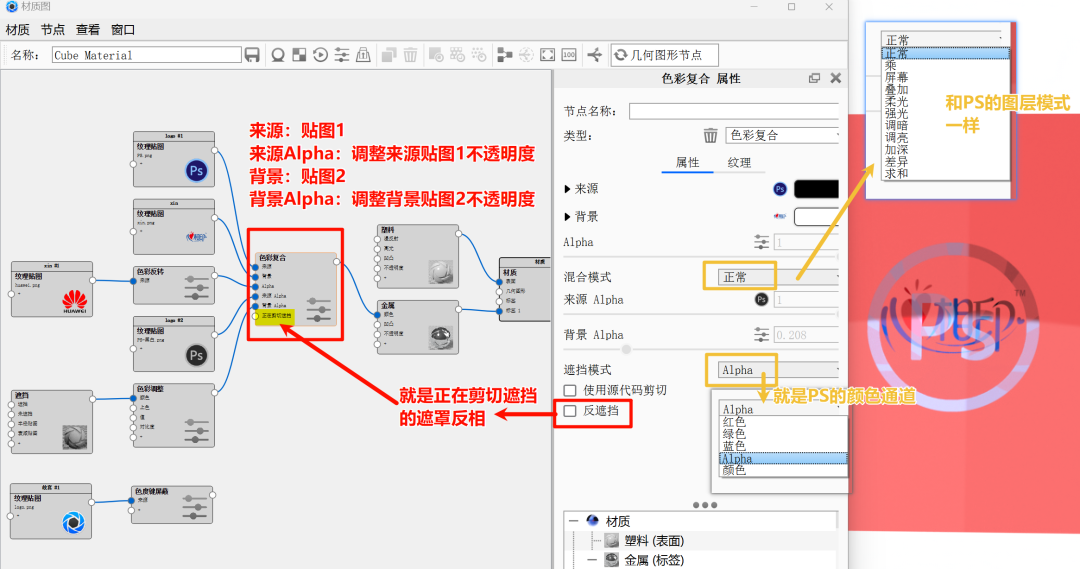Open the white 背景 color swatch
Image resolution: width=1080 pixels, height=569 pixels.
click(x=817, y=216)
